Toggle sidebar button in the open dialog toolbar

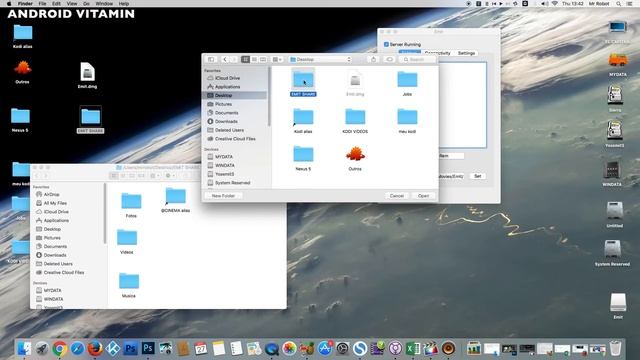coord(211,60)
